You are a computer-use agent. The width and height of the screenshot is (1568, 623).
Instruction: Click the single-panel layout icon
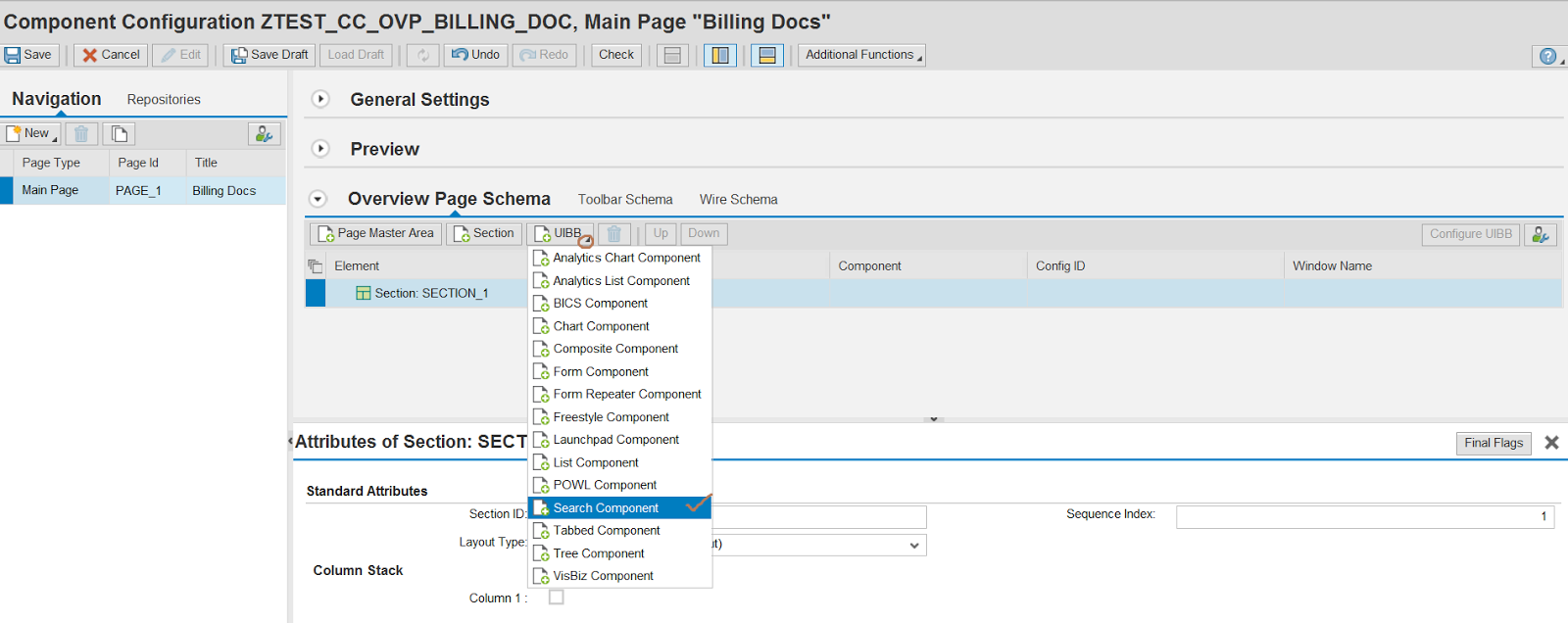(x=672, y=56)
